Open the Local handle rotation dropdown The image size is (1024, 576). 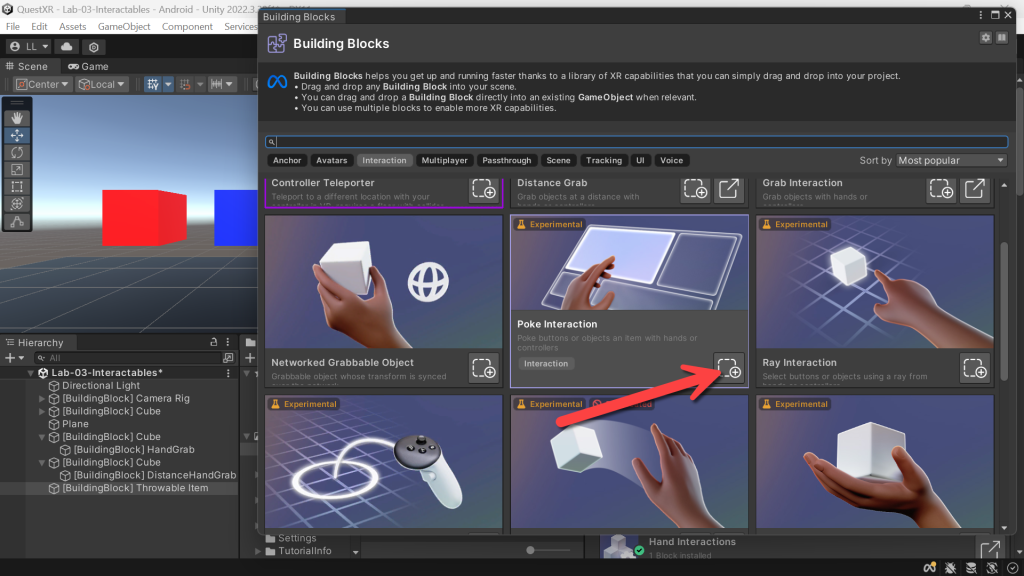click(101, 84)
